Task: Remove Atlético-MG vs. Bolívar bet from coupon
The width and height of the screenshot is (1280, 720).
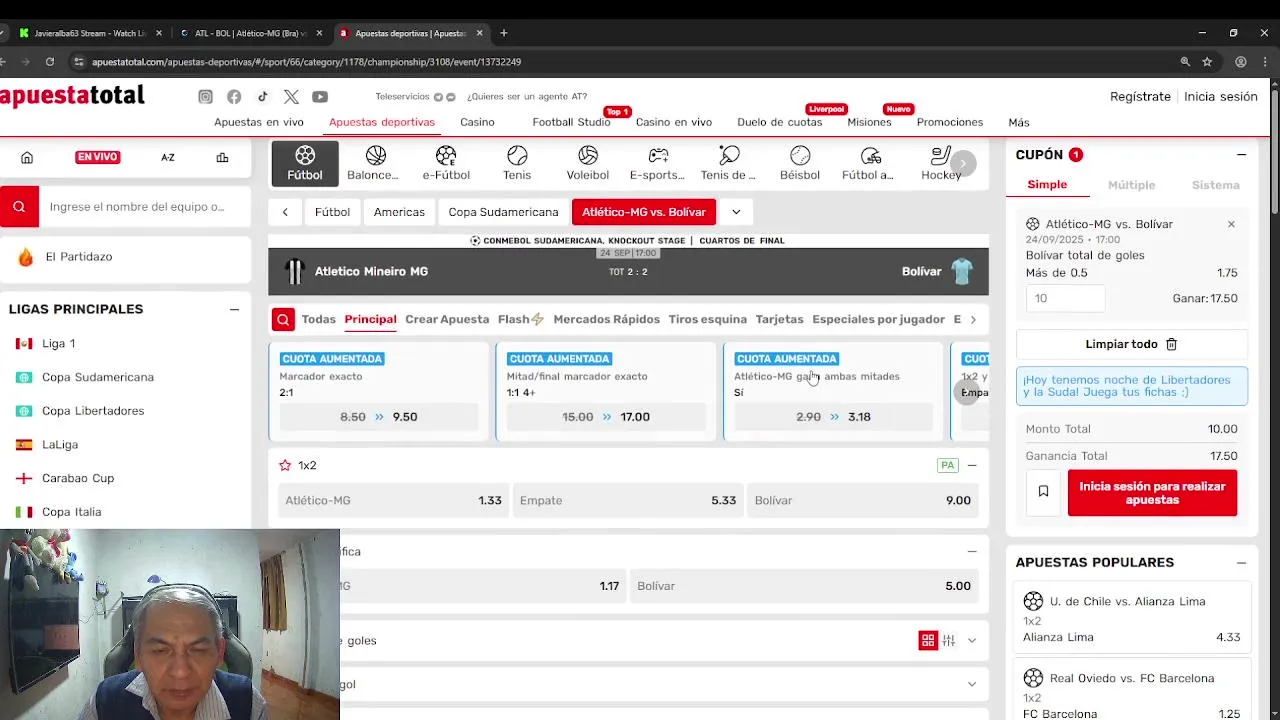Action: 1231,224
